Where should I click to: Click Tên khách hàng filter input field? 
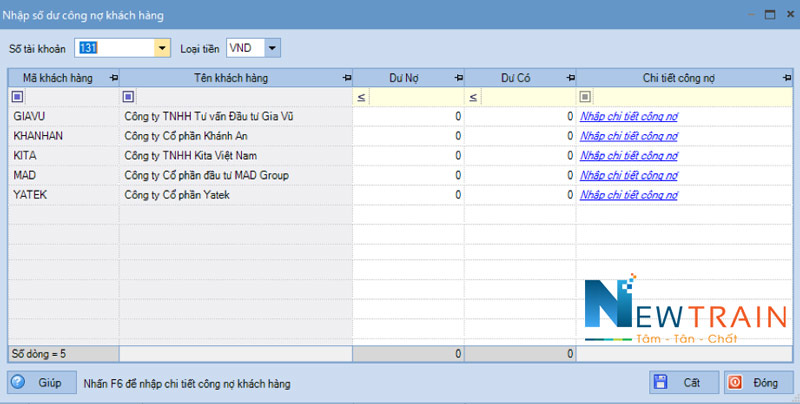(x=243, y=97)
